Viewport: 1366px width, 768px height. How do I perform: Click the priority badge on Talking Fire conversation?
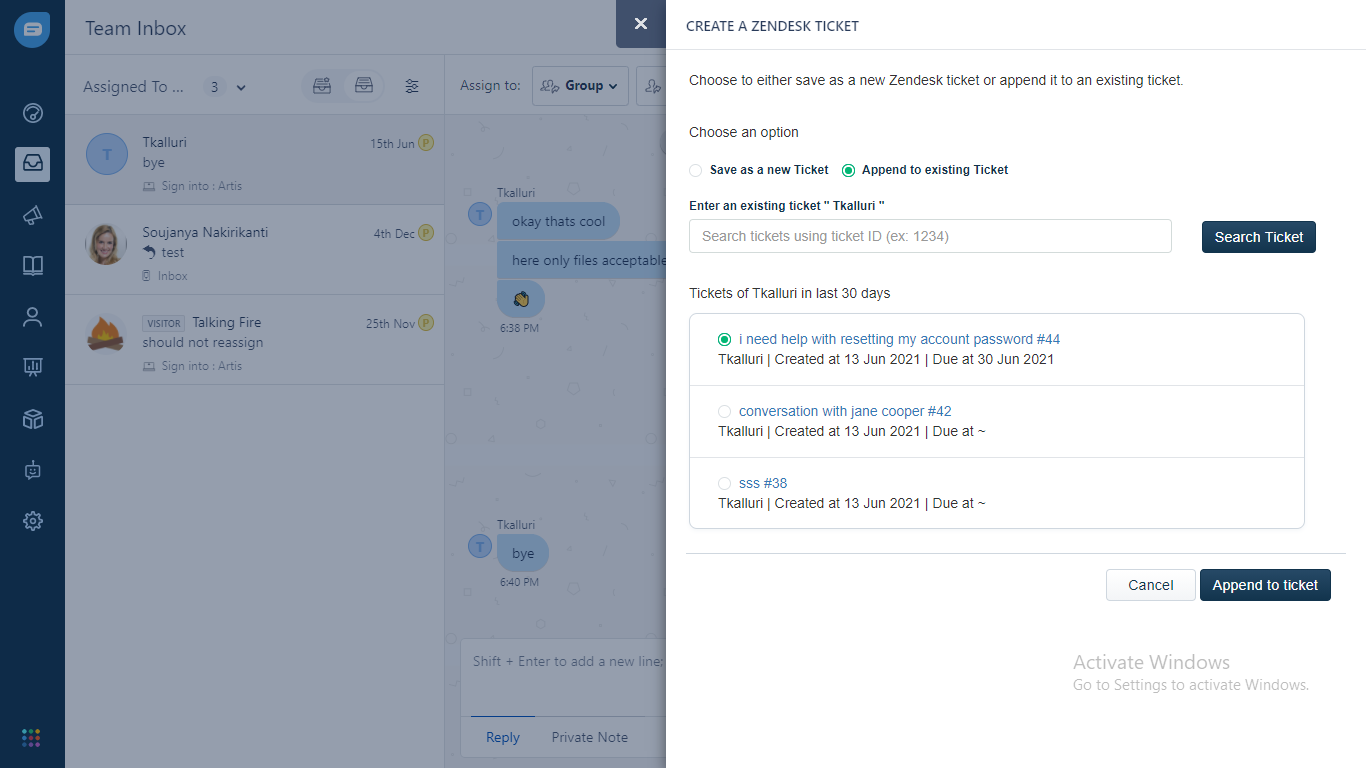426,323
